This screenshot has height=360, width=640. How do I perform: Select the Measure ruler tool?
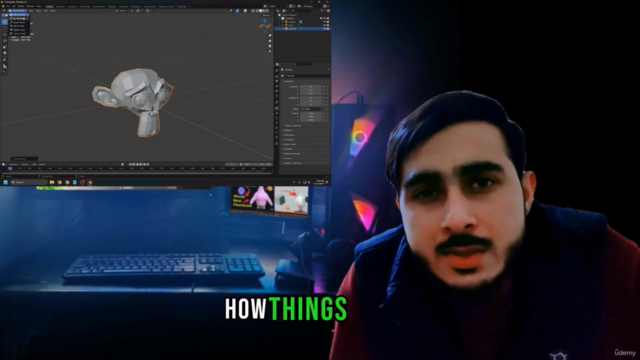pos(5,66)
